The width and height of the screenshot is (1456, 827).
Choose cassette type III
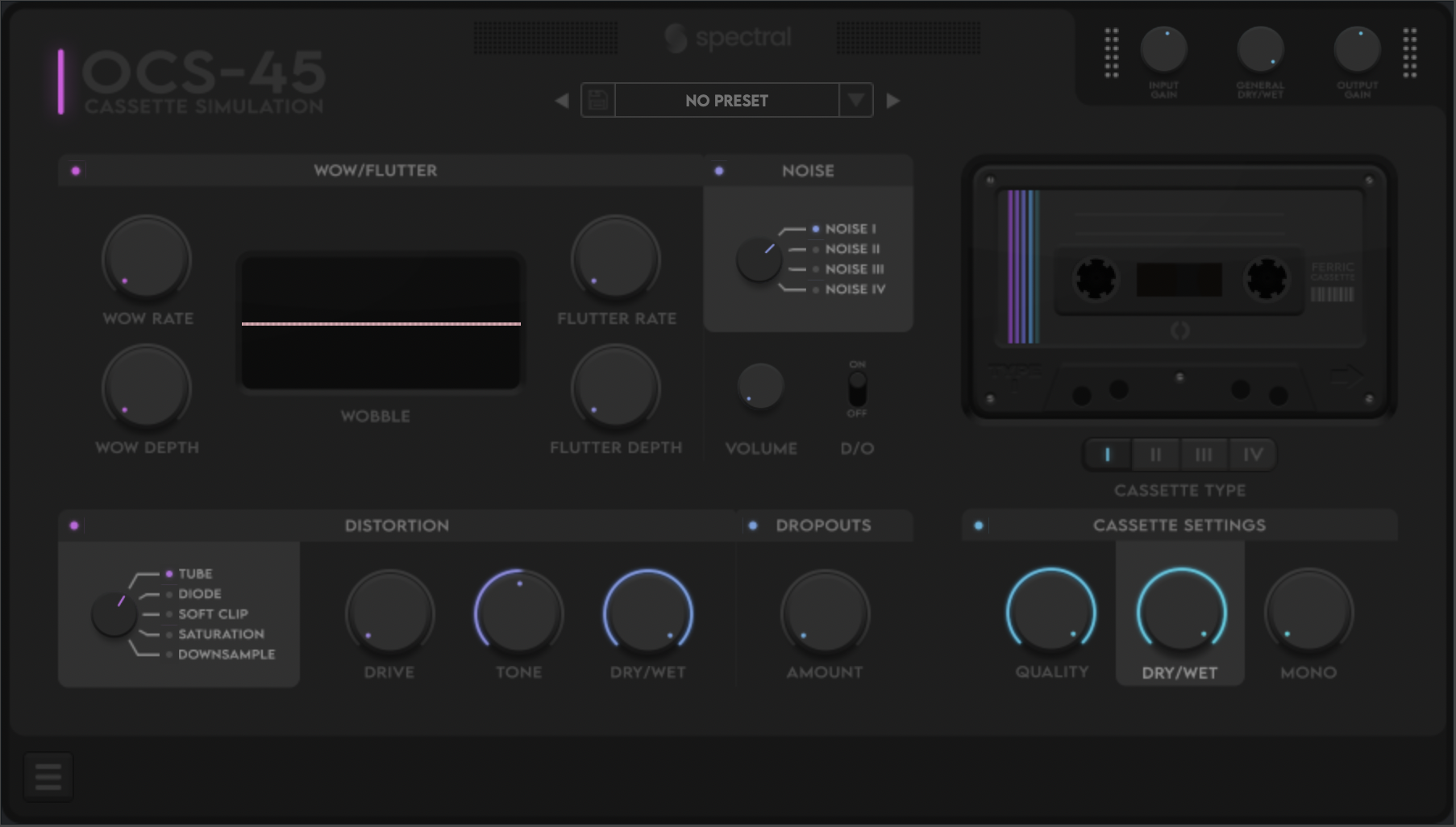point(1204,455)
